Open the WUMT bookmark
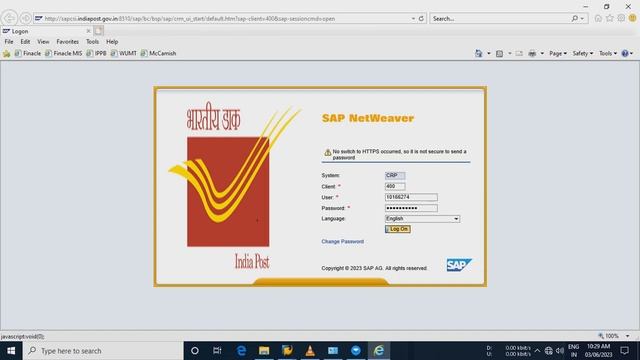Viewport: 640px width, 360px height. pyautogui.click(x=124, y=53)
